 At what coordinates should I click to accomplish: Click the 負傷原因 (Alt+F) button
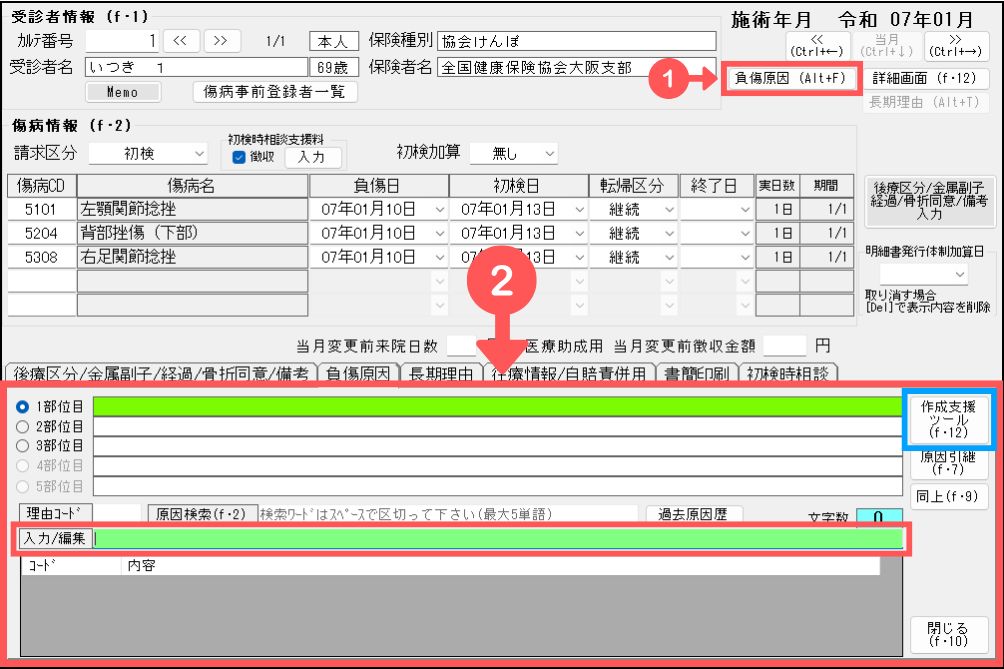[x=789, y=79]
